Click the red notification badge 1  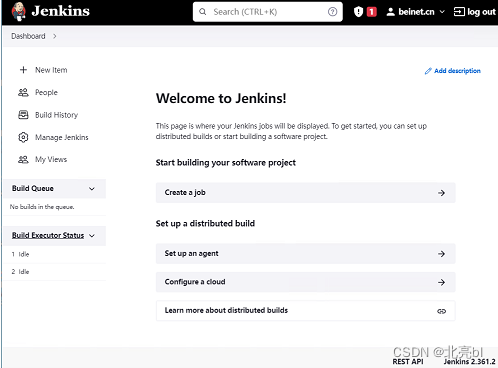[371, 12]
